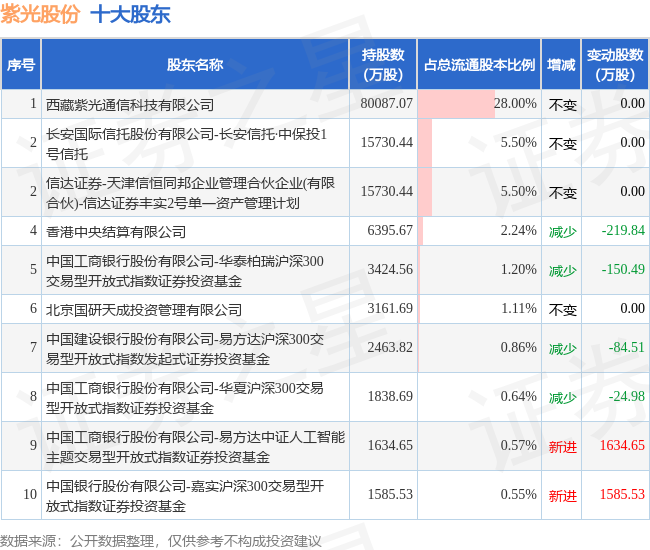Image resolution: width=650 pixels, height=550 pixels.
Task: Click 减少 status in 香港中央结算 row
Action: click(x=563, y=231)
